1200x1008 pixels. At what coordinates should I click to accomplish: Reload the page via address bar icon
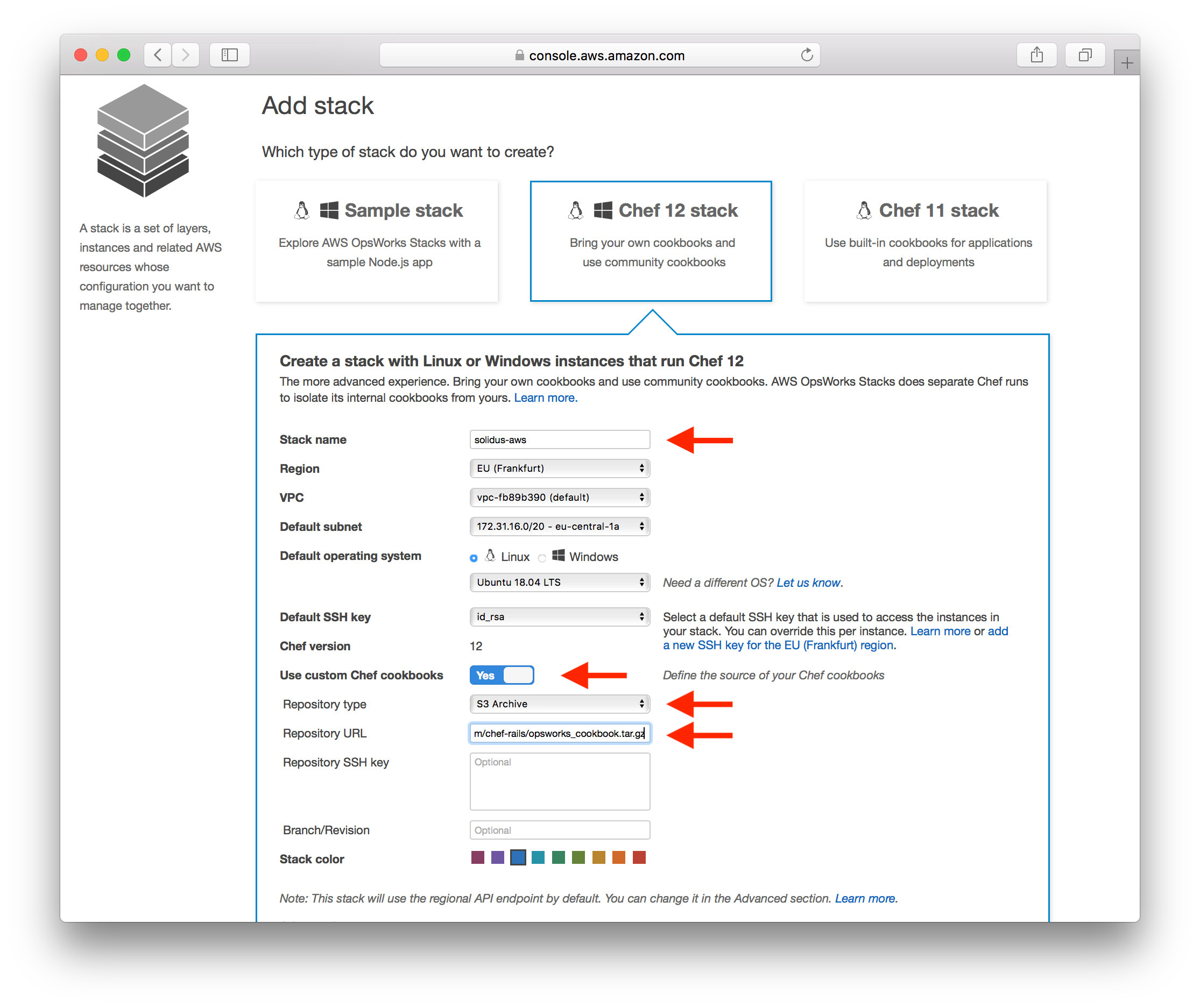807,55
